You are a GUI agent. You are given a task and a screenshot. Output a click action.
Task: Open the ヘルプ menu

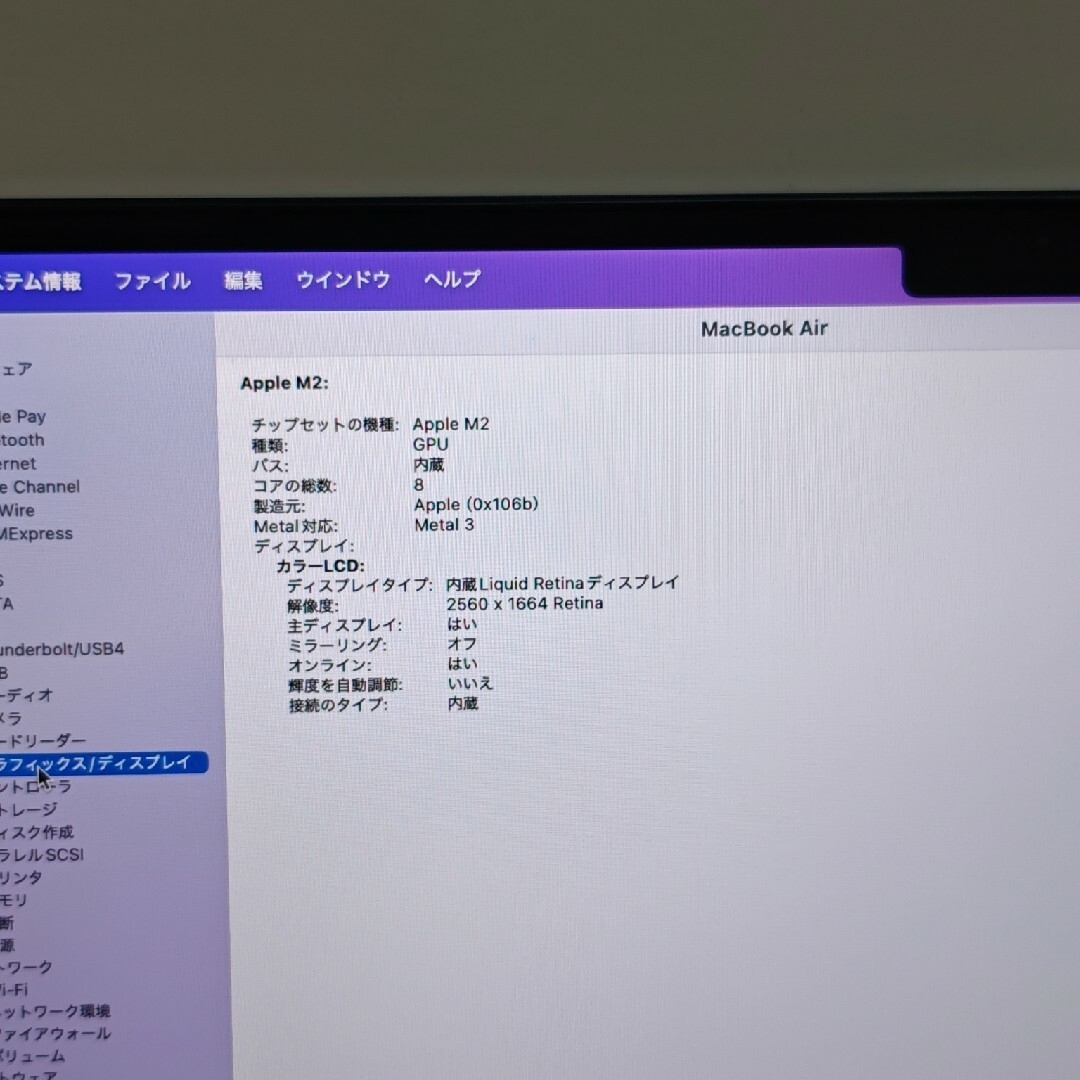coord(452,279)
